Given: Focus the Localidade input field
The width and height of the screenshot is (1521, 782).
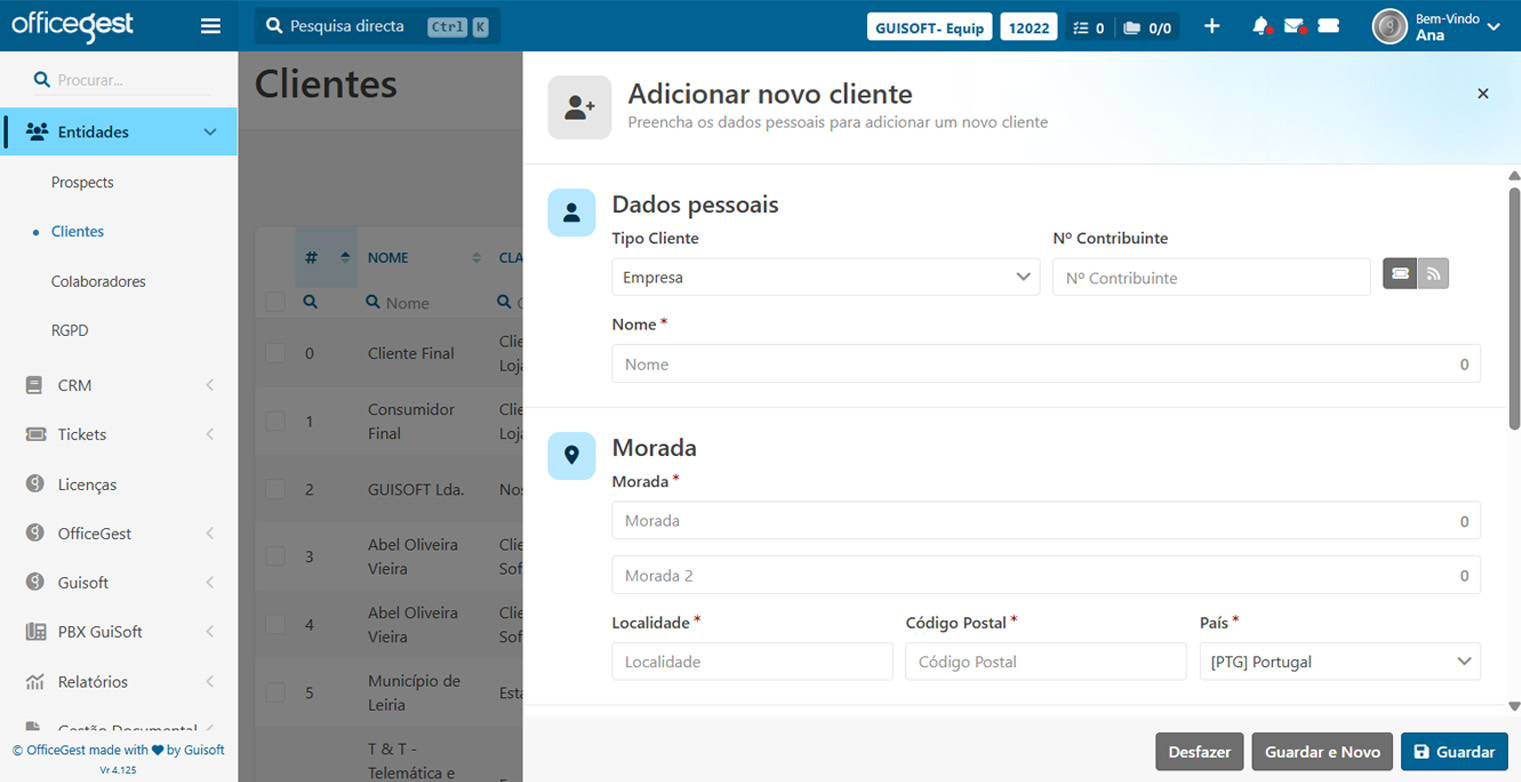Looking at the screenshot, I should click(752, 661).
